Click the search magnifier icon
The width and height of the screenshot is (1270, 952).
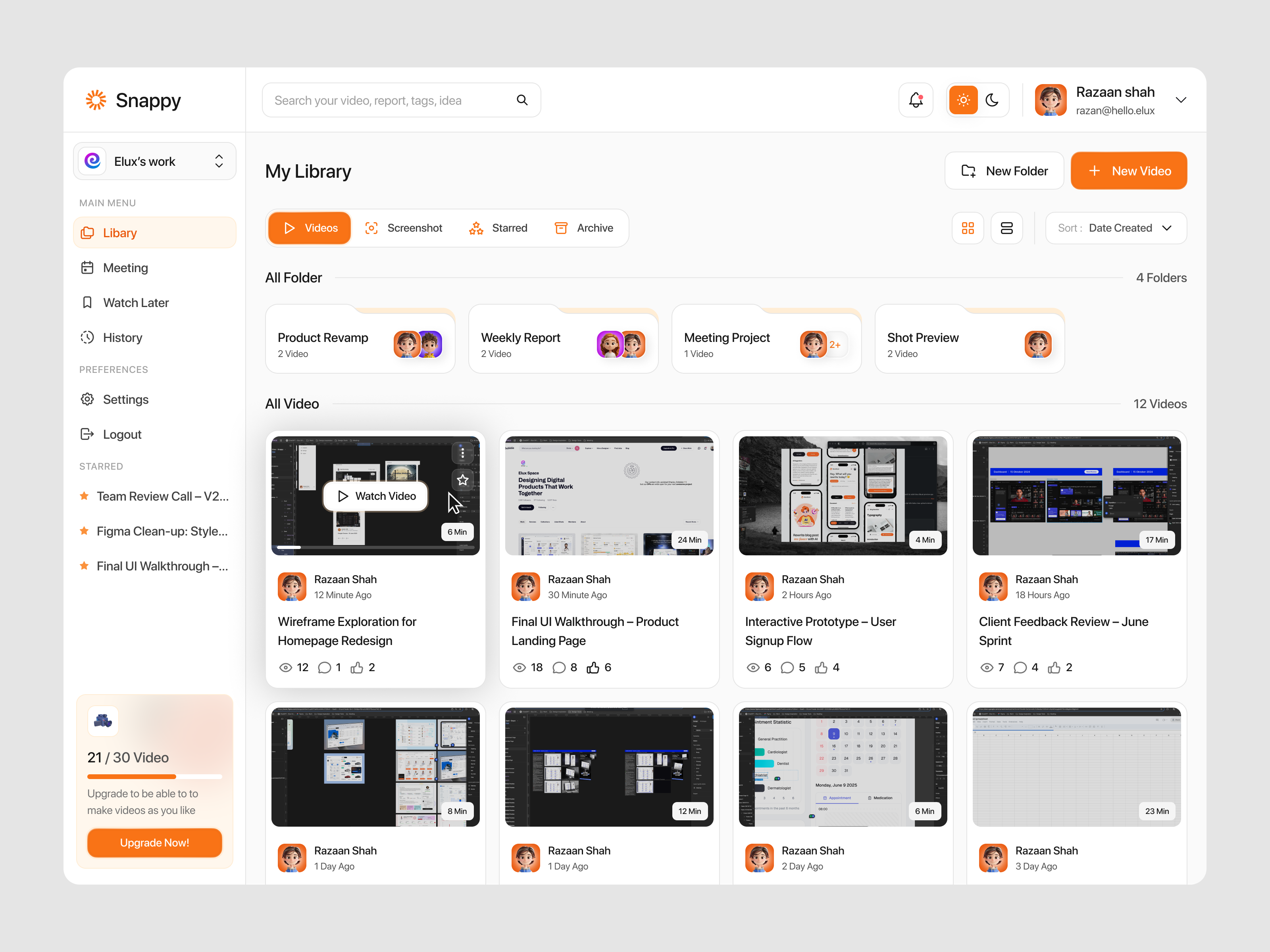tap(522, 100)
